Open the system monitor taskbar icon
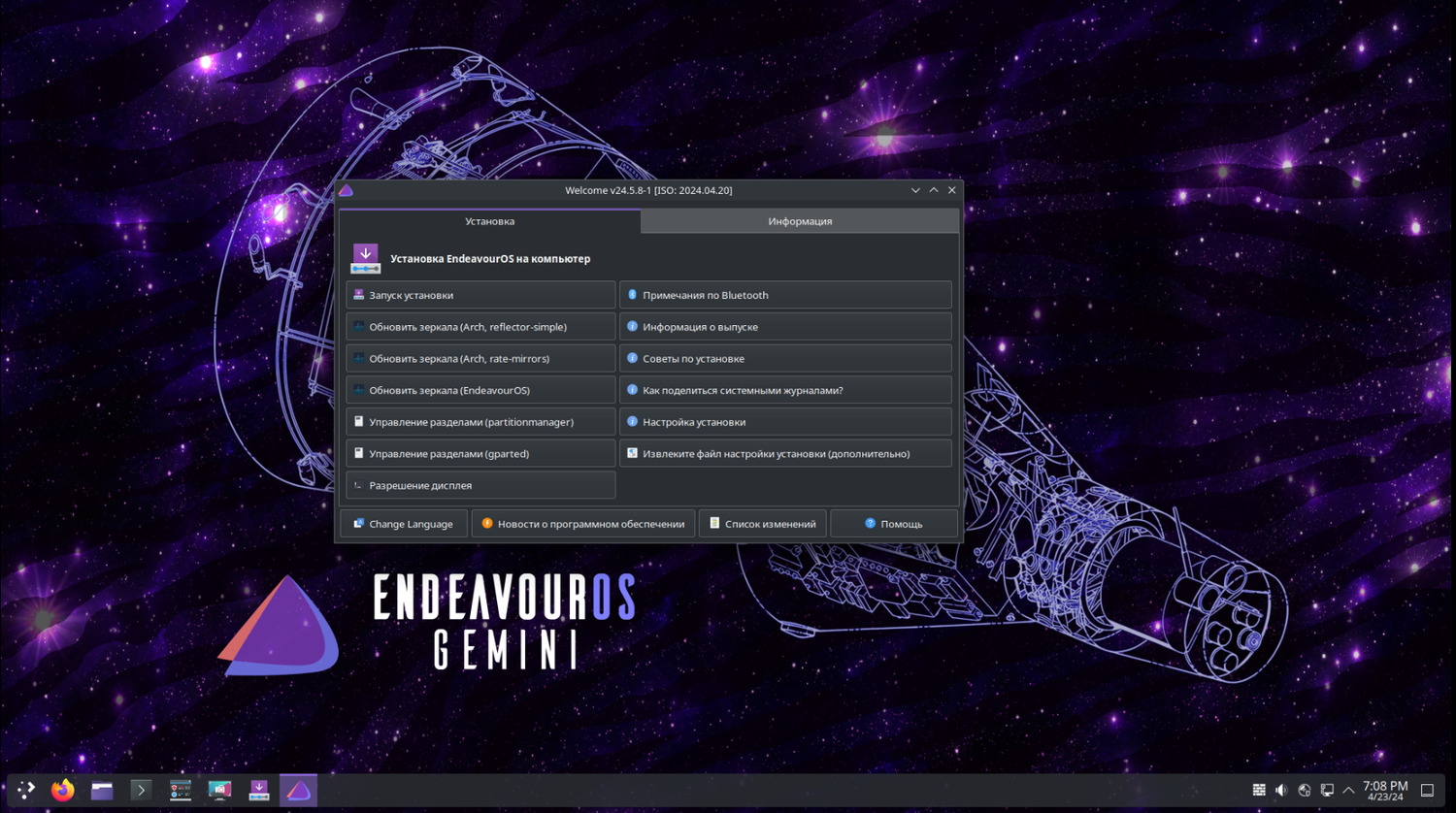The height and width of the screenshot is (813, 1456). 181,790
